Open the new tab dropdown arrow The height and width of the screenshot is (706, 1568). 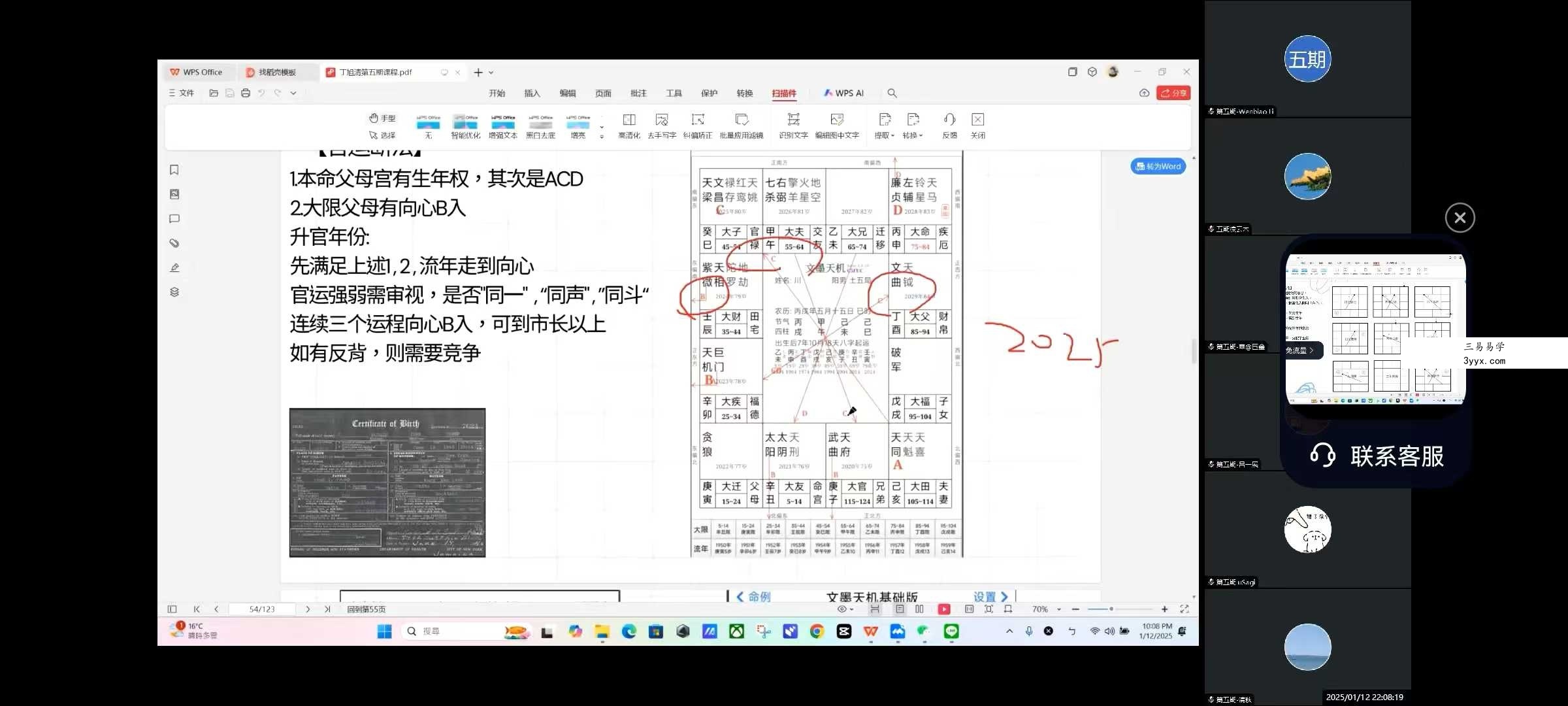click(x=491, y=73)
